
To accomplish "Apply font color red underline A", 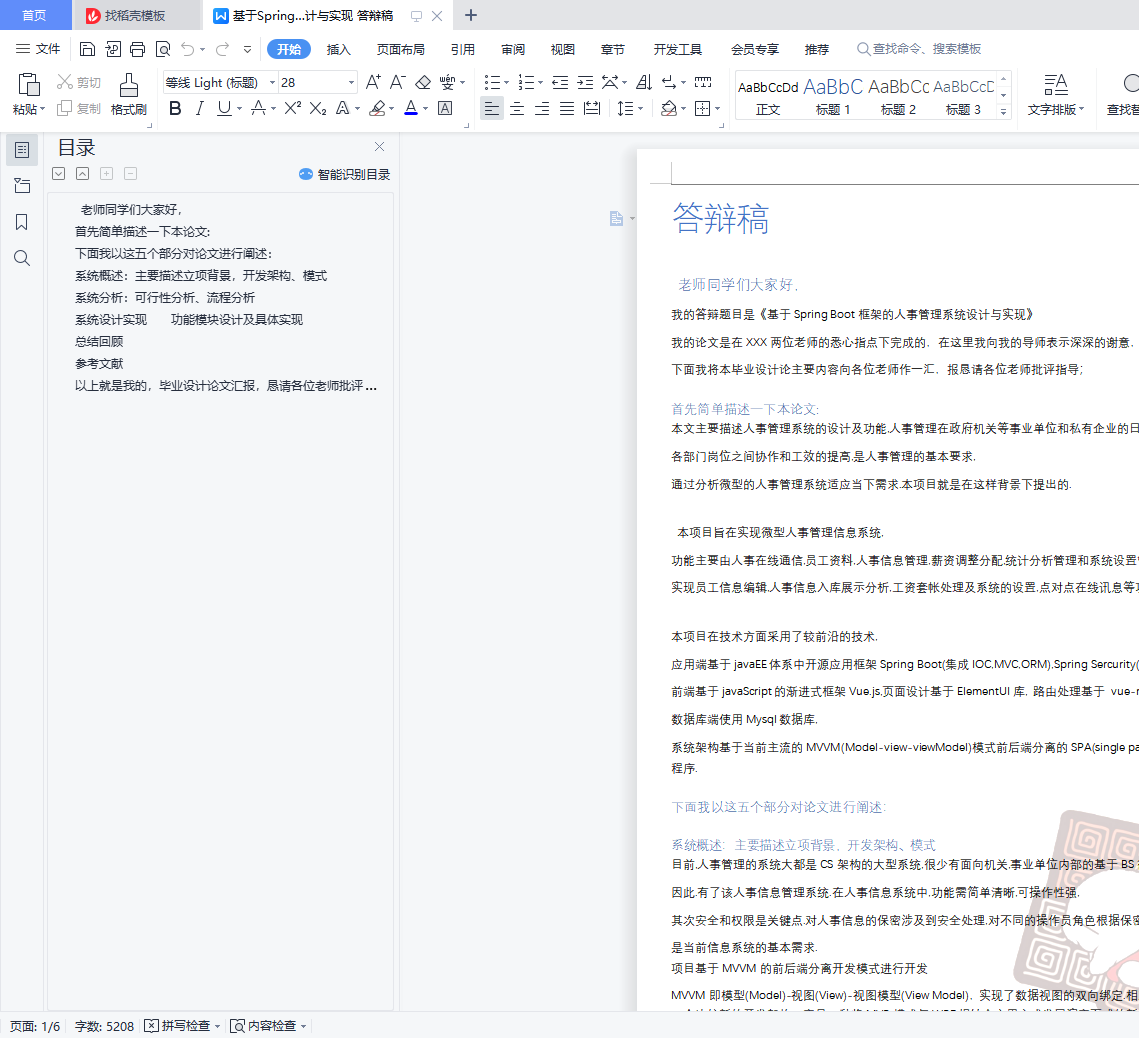I will point(411,108).
